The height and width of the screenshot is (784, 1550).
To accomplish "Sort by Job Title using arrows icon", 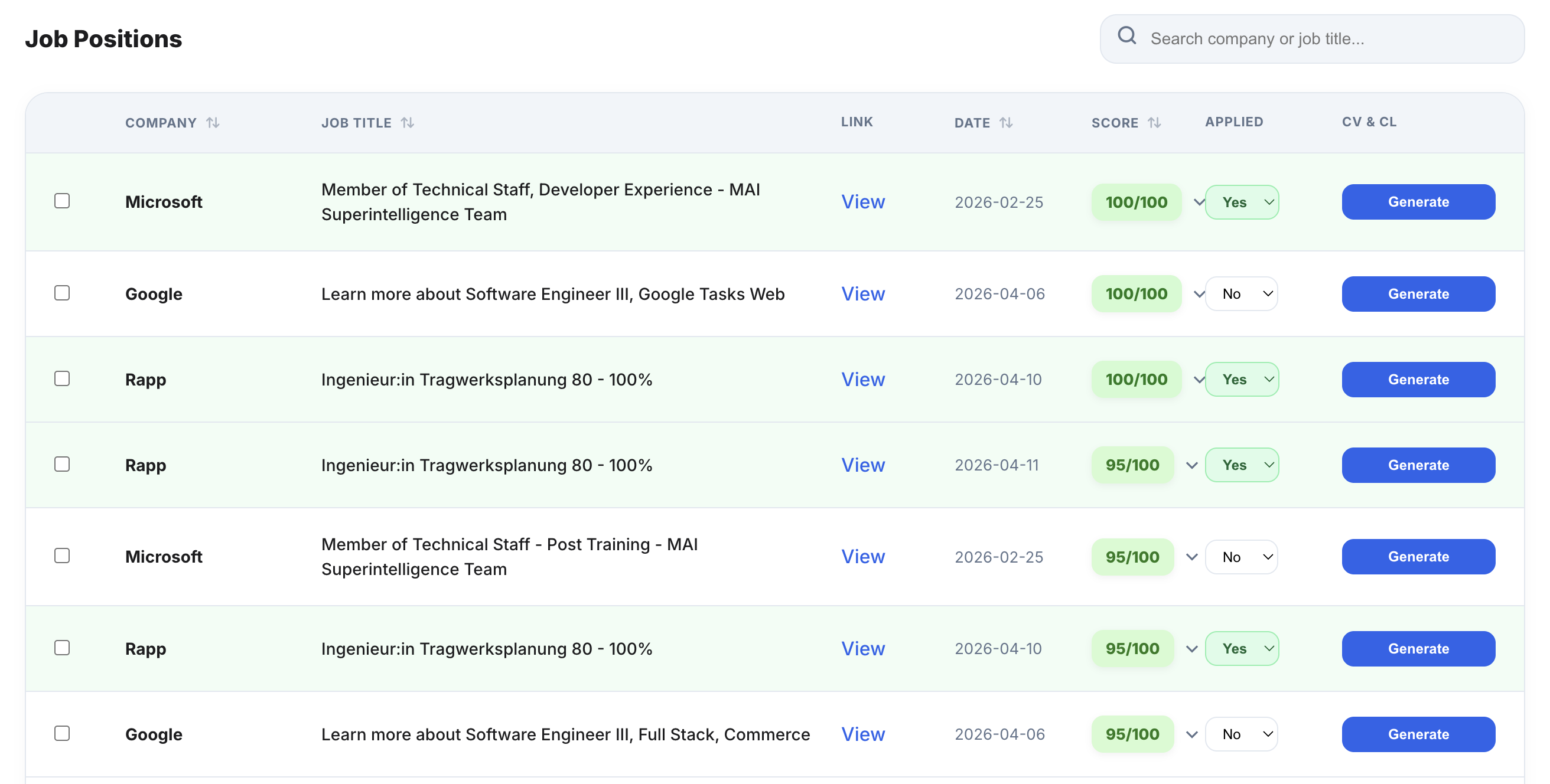I will [x=408, y=123].
